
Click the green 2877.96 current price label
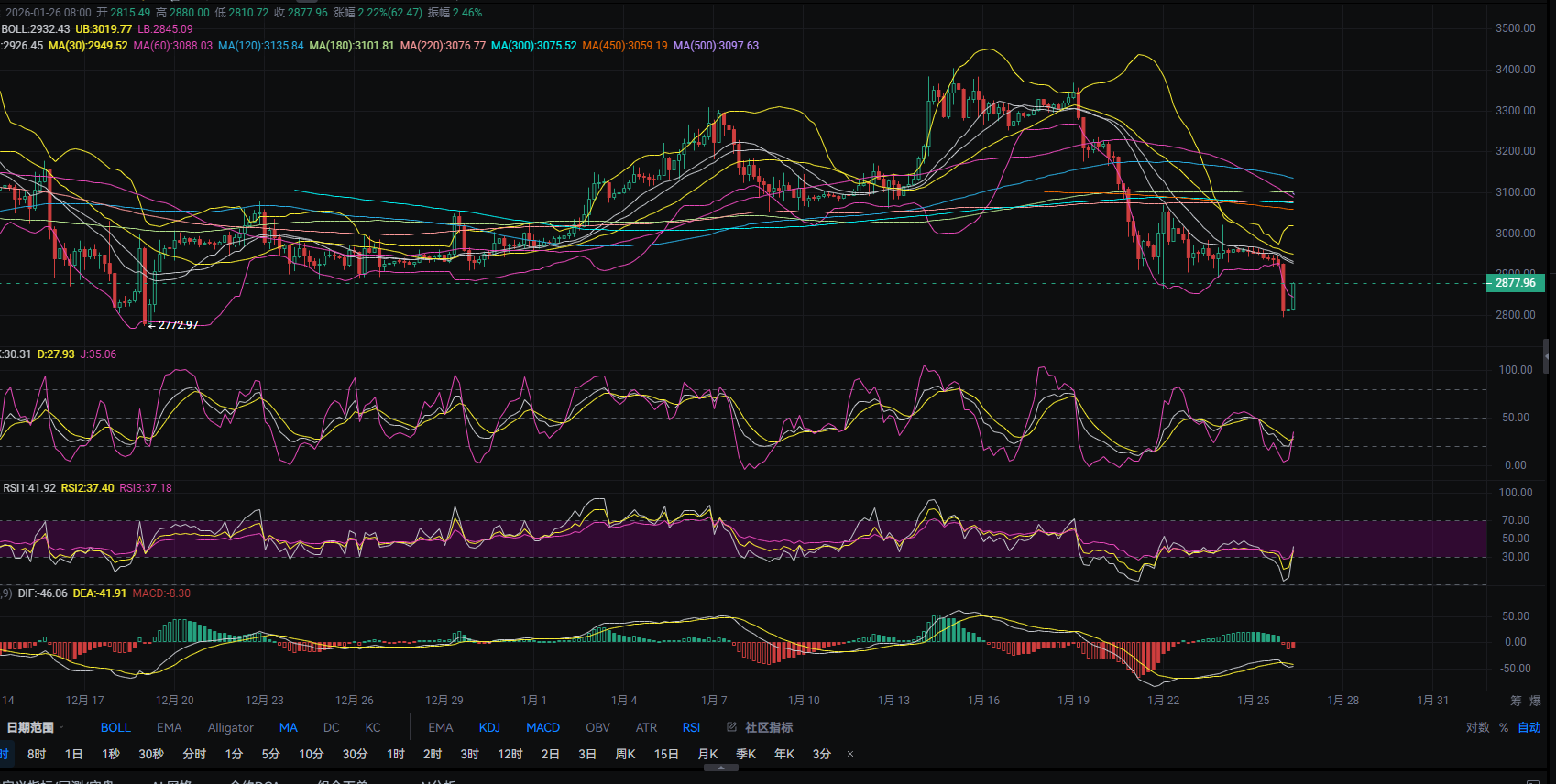pos(1515,283)
